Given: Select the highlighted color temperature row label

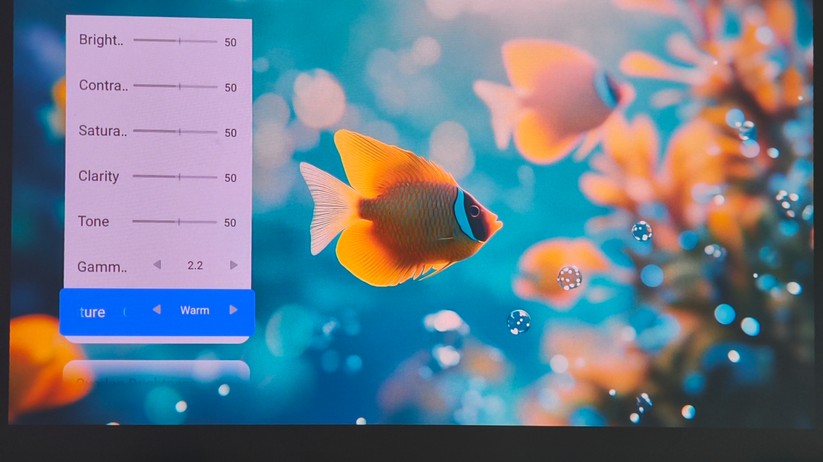Looking at the screenshot, I should (92, 312).
